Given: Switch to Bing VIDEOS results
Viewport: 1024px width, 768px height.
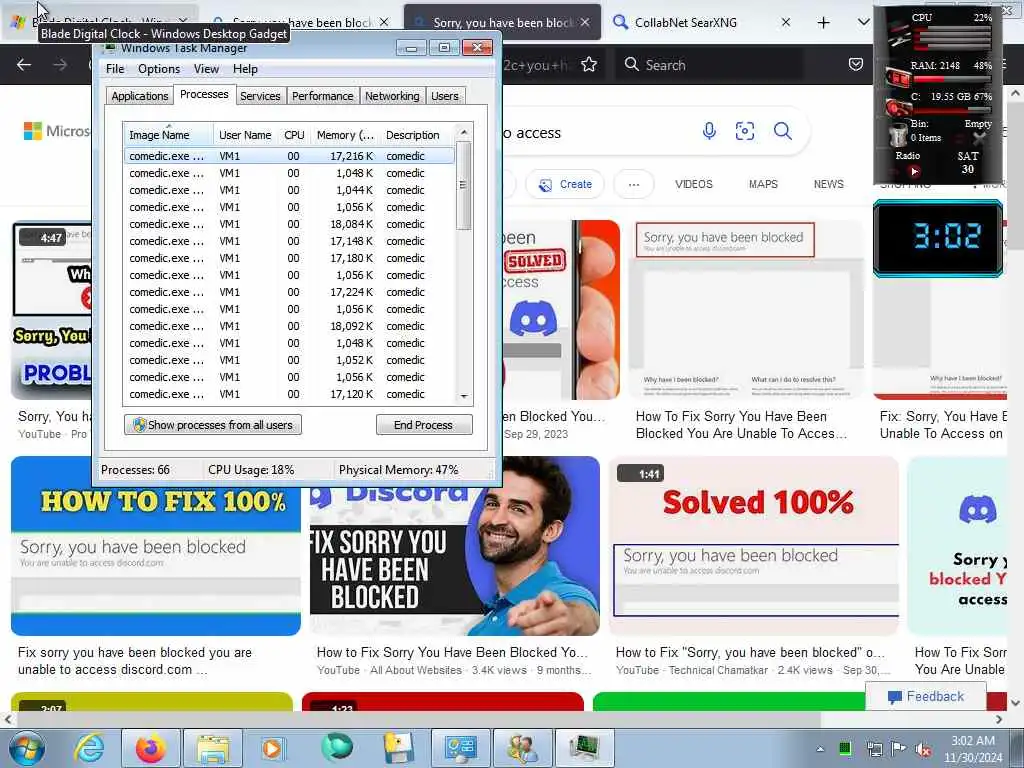Looking at the screenshot, I should pos(694,184).
